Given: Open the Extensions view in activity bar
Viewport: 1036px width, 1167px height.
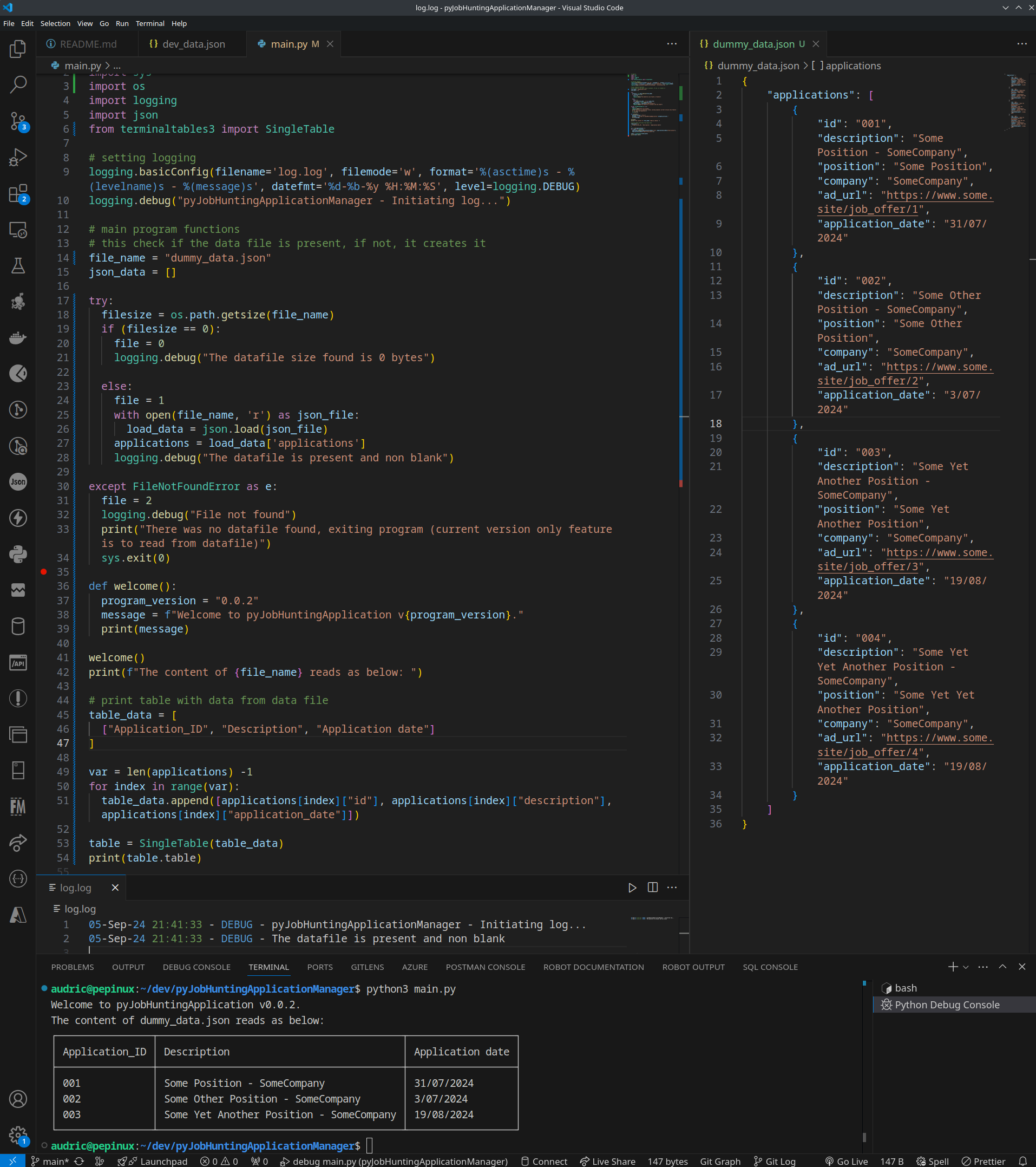Looking at the screenshot, I should (x=18, y=193).
